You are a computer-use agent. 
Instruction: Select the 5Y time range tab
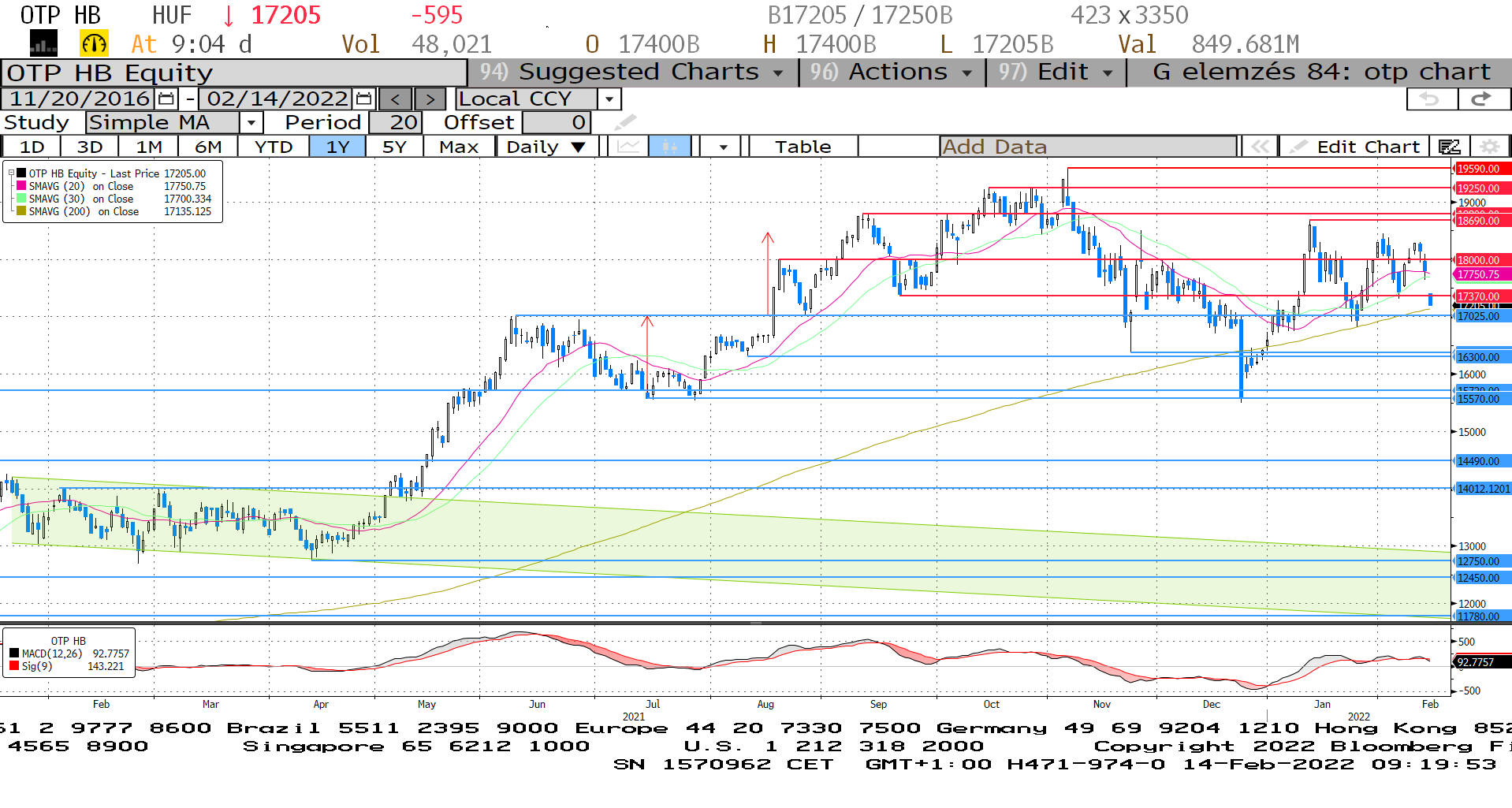click(x=394, y=147)
